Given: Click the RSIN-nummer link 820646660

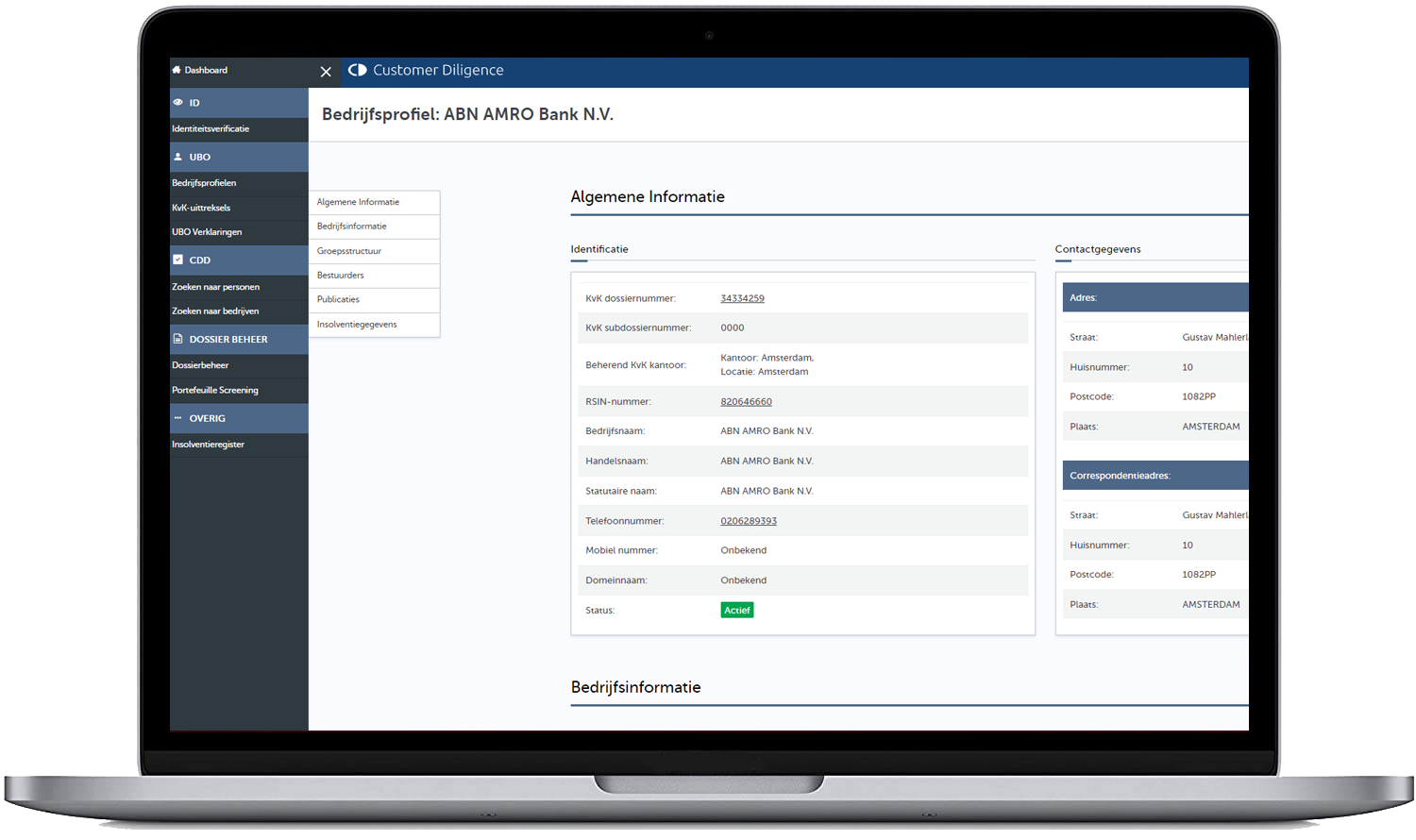Looking at the screenshot, I should click(x=746, y=402).
